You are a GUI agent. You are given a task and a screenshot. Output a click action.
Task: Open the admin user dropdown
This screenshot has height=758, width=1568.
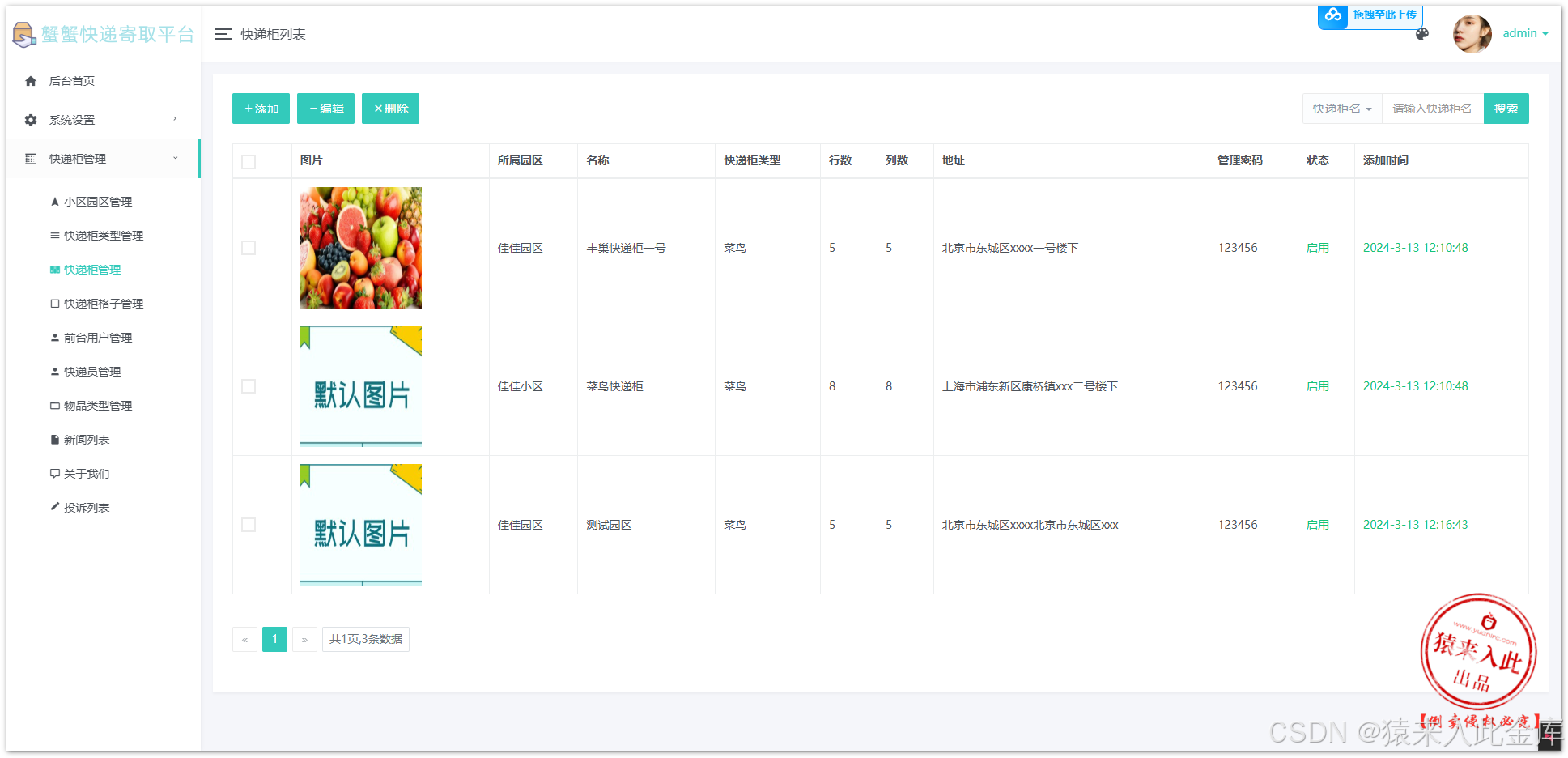[1525, 34]
